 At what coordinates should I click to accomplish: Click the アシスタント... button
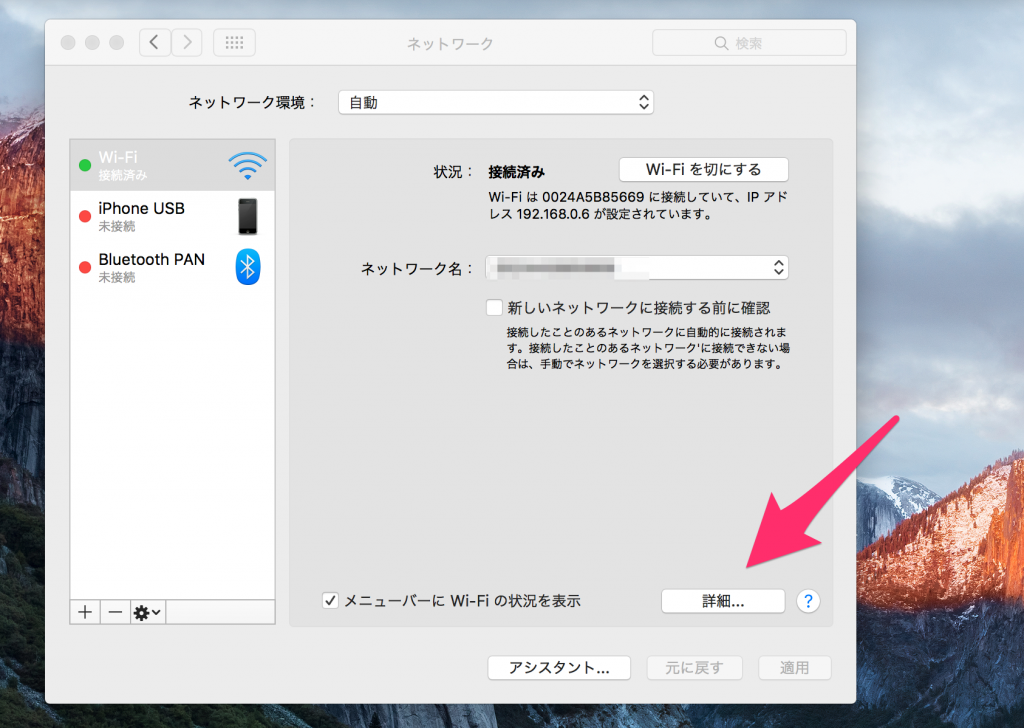click(x=559, y=668)
